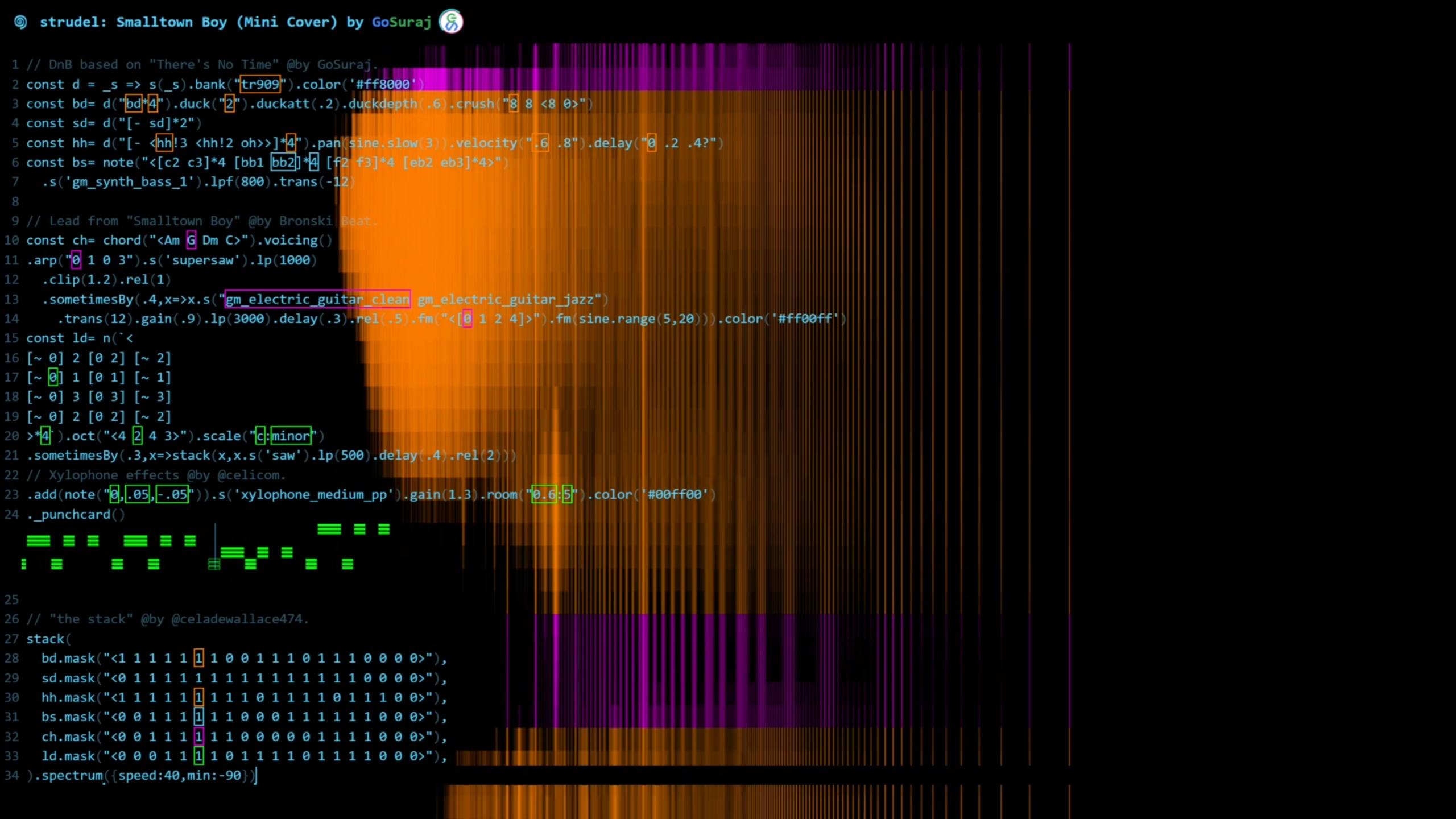The width and height of the screenshot is (1456, 819).
Task: Click 'bd.mask' at start of line 28
Action: tap(68, 659)
